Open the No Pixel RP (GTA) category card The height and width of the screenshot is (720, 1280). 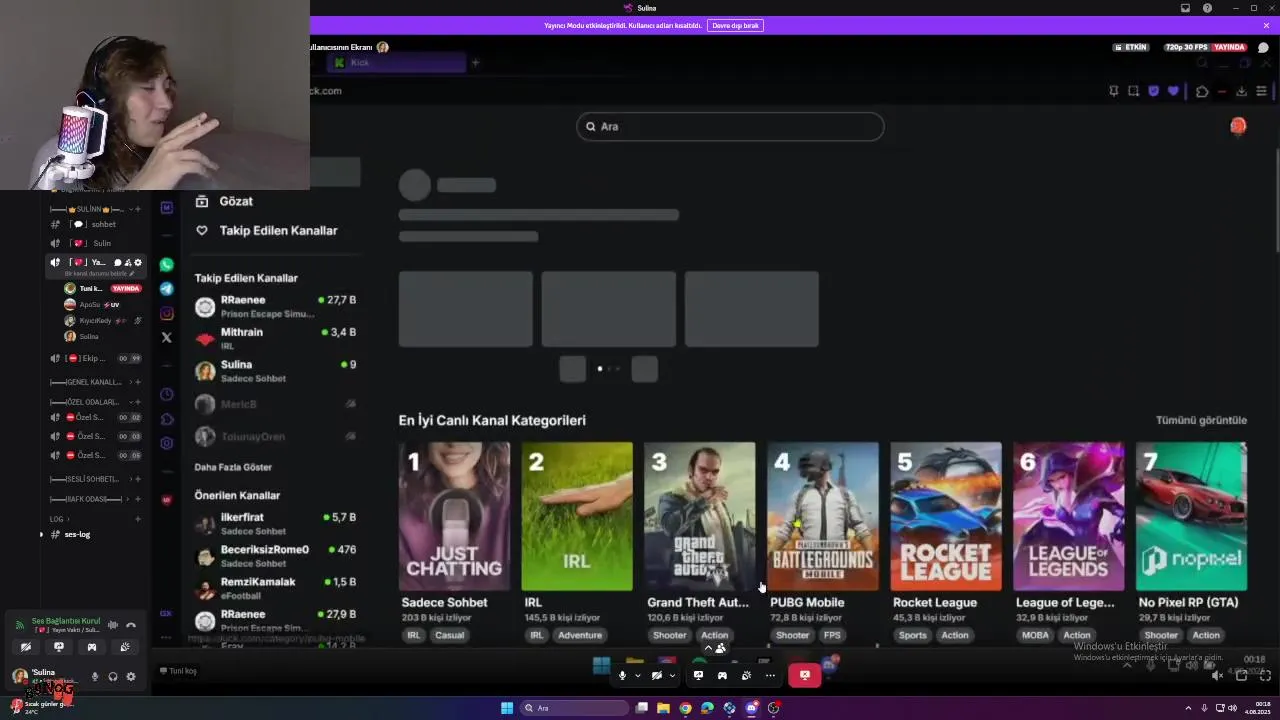(x=1192, y=516)
